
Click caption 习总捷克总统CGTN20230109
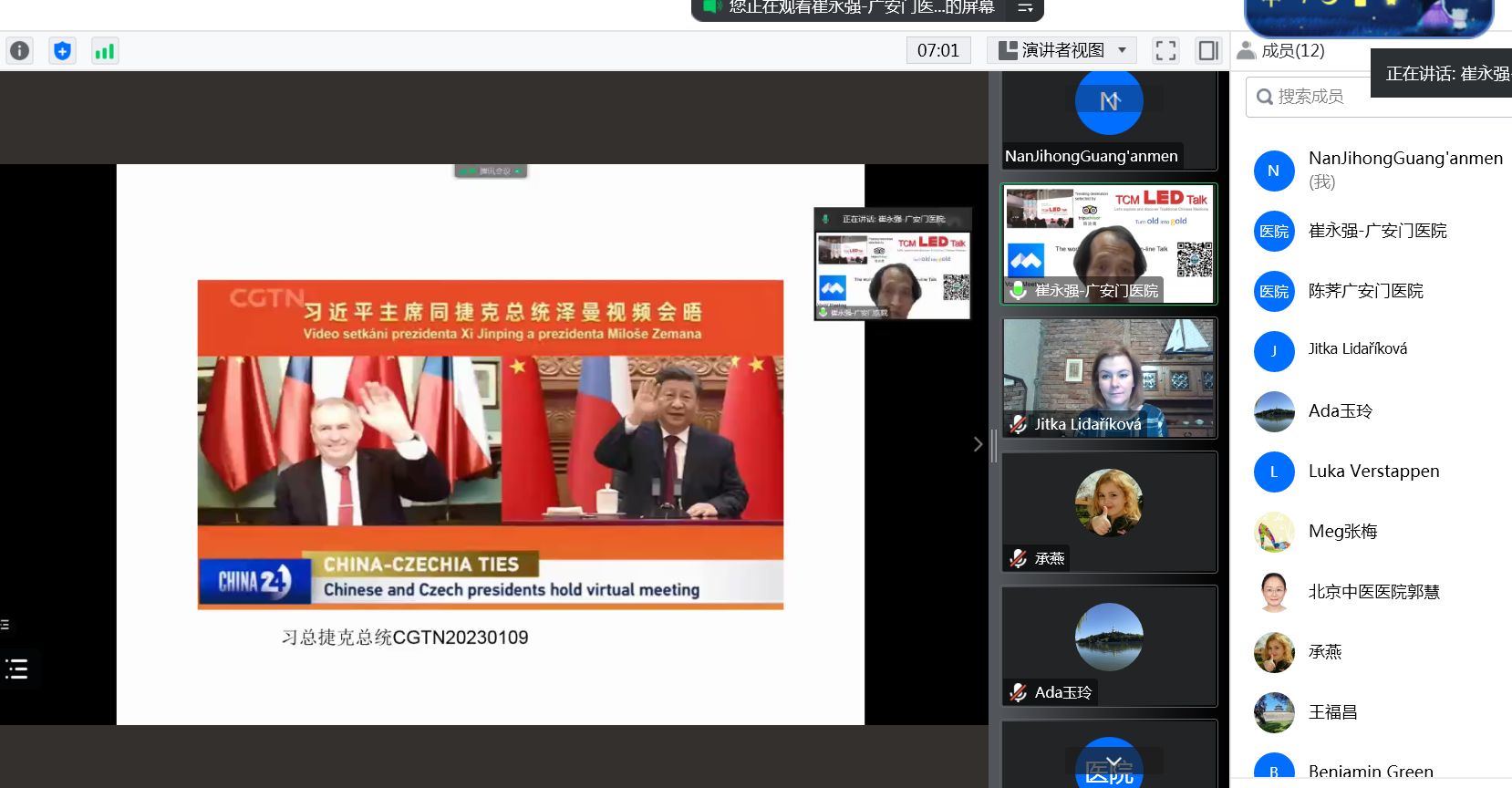click(405, 638)
